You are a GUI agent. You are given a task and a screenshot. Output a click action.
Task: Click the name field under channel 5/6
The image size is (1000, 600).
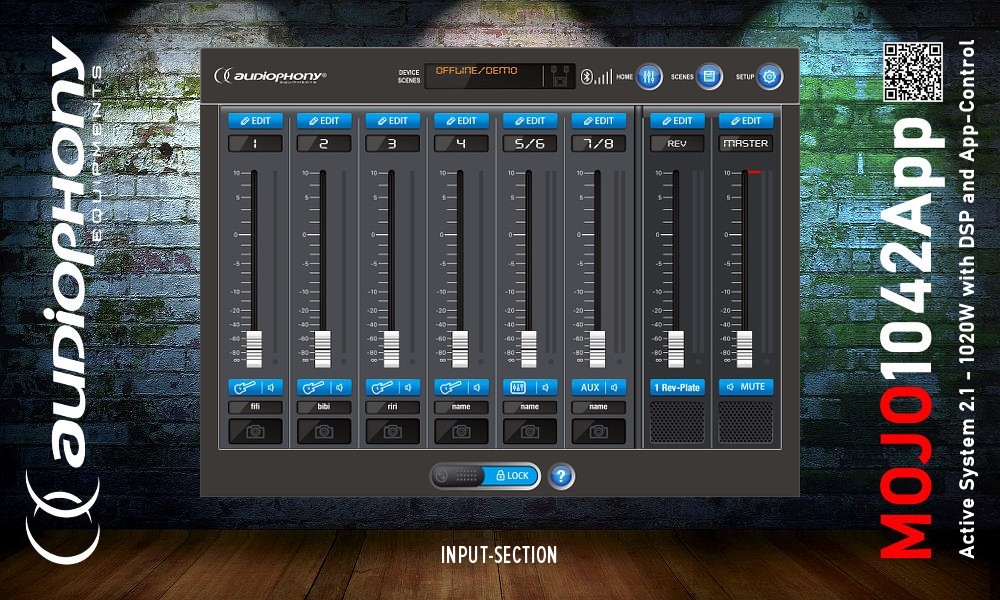[x=530, y=407]
